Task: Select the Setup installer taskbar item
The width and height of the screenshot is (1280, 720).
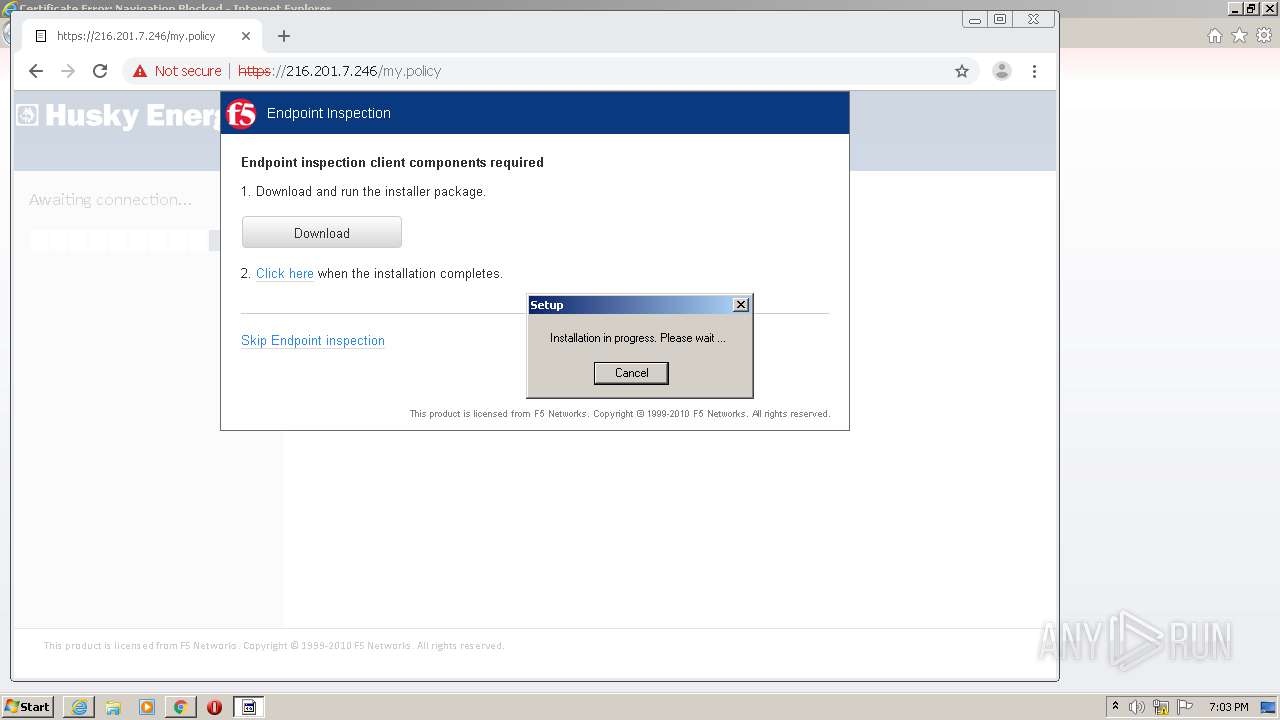Action: pos(249,707)
